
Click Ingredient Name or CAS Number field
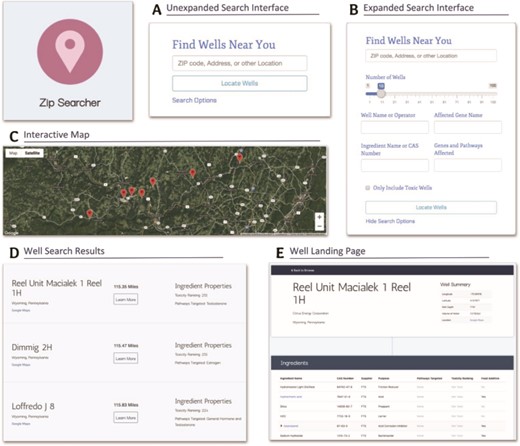click(395, 165)
